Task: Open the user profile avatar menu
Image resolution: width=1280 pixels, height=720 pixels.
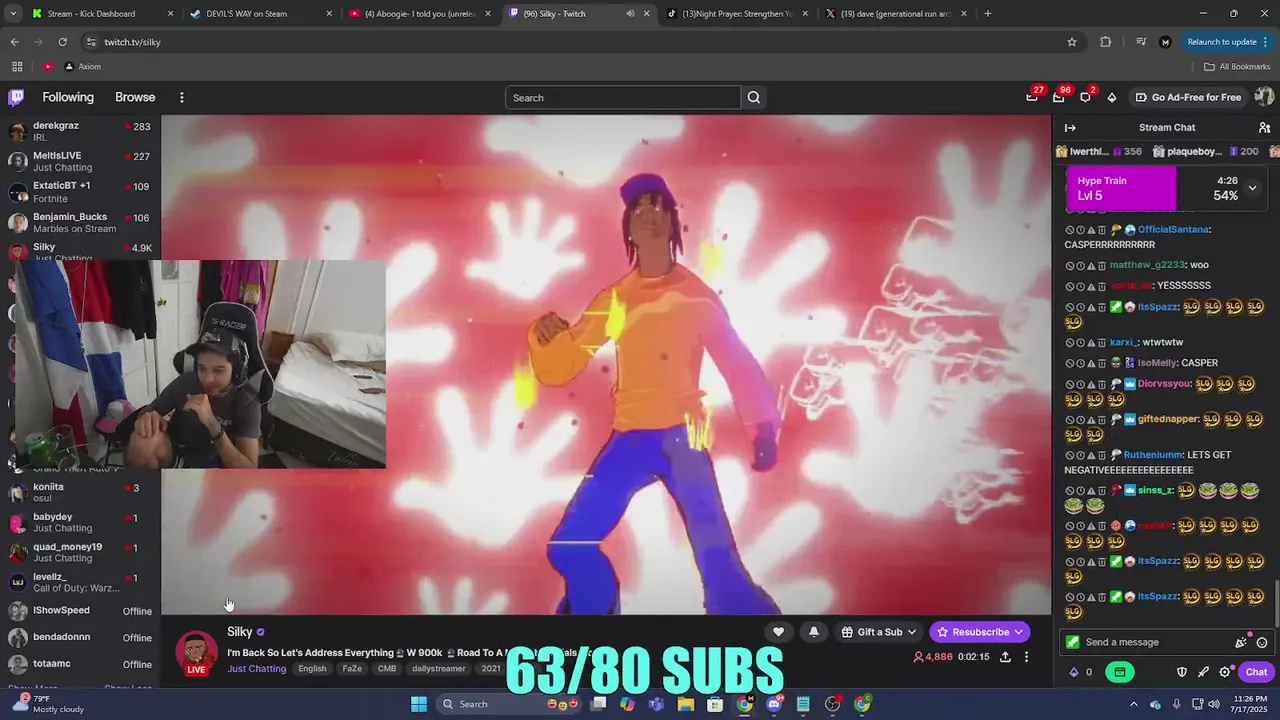Action: click(1264, 97)
